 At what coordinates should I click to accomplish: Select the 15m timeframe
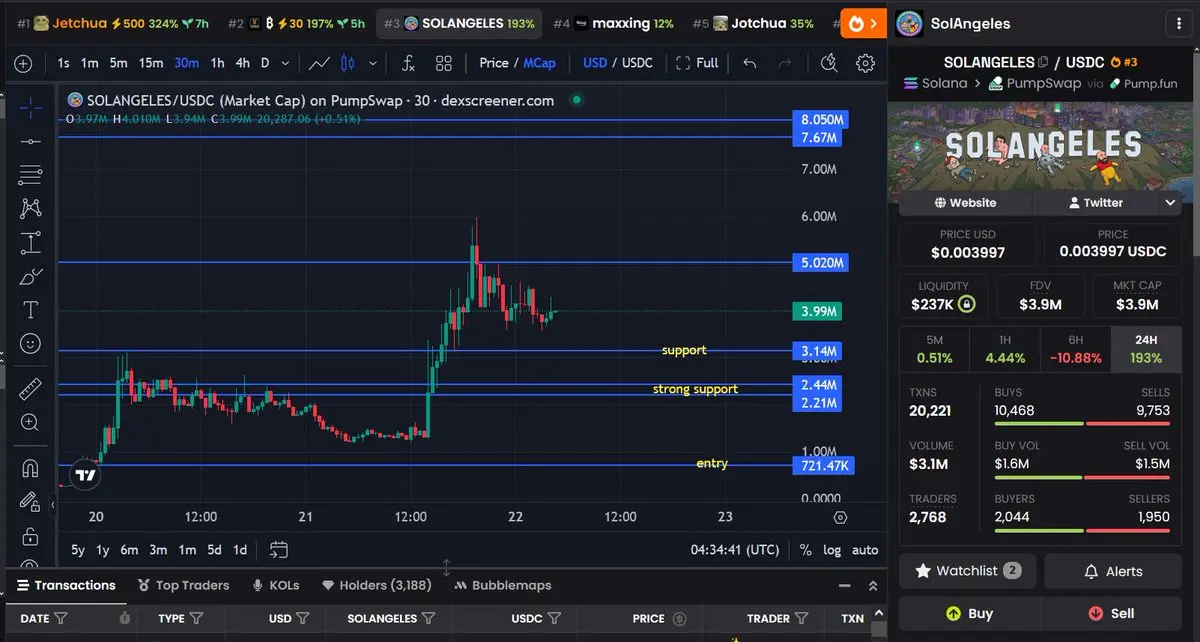151,63
